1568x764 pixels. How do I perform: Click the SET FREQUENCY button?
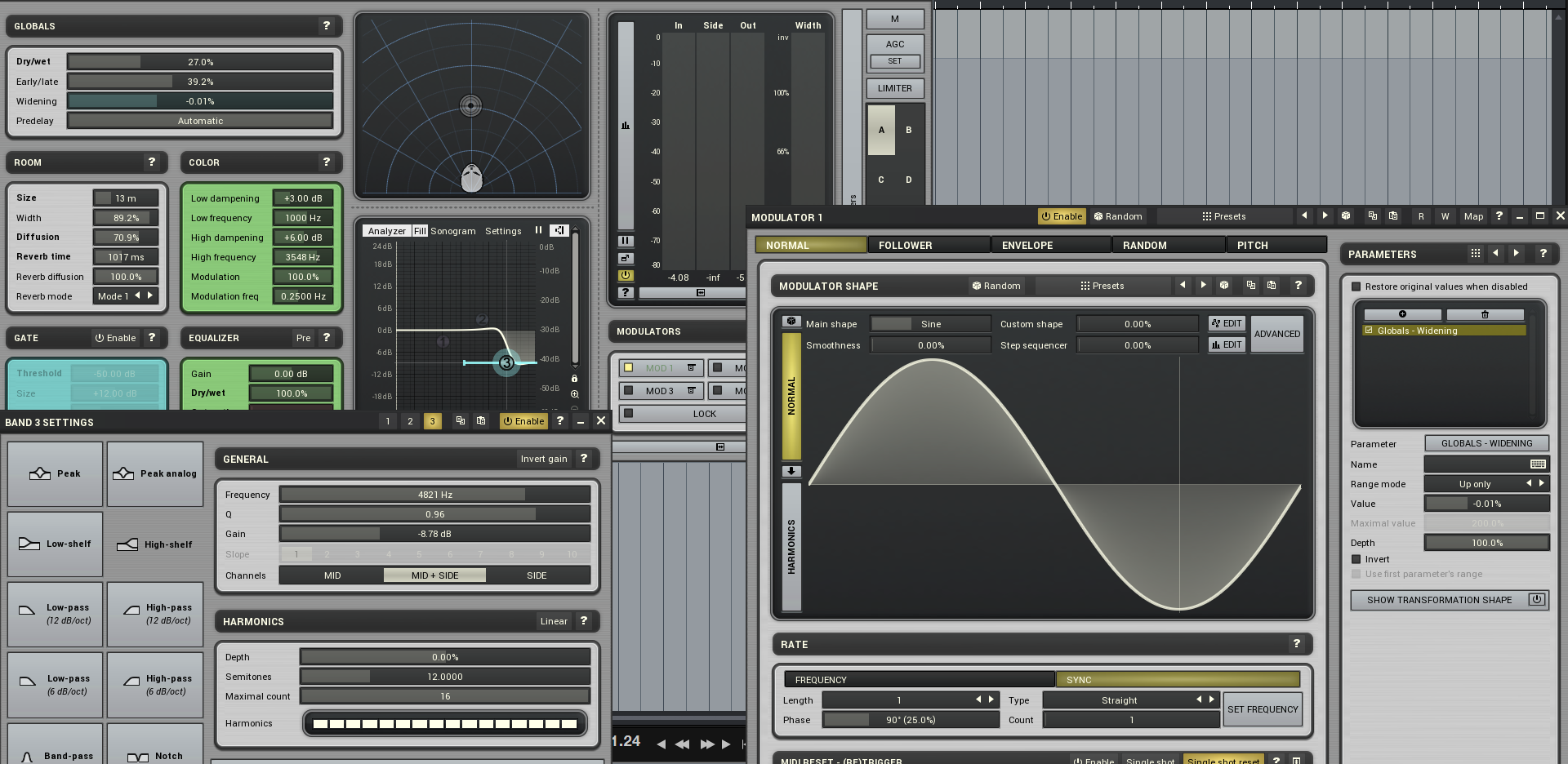1263,709
